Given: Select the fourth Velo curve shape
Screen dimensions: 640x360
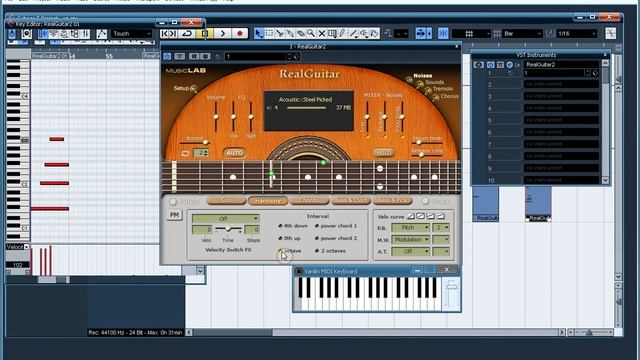Looking at the screenshot, I should [x=440, y=216].
